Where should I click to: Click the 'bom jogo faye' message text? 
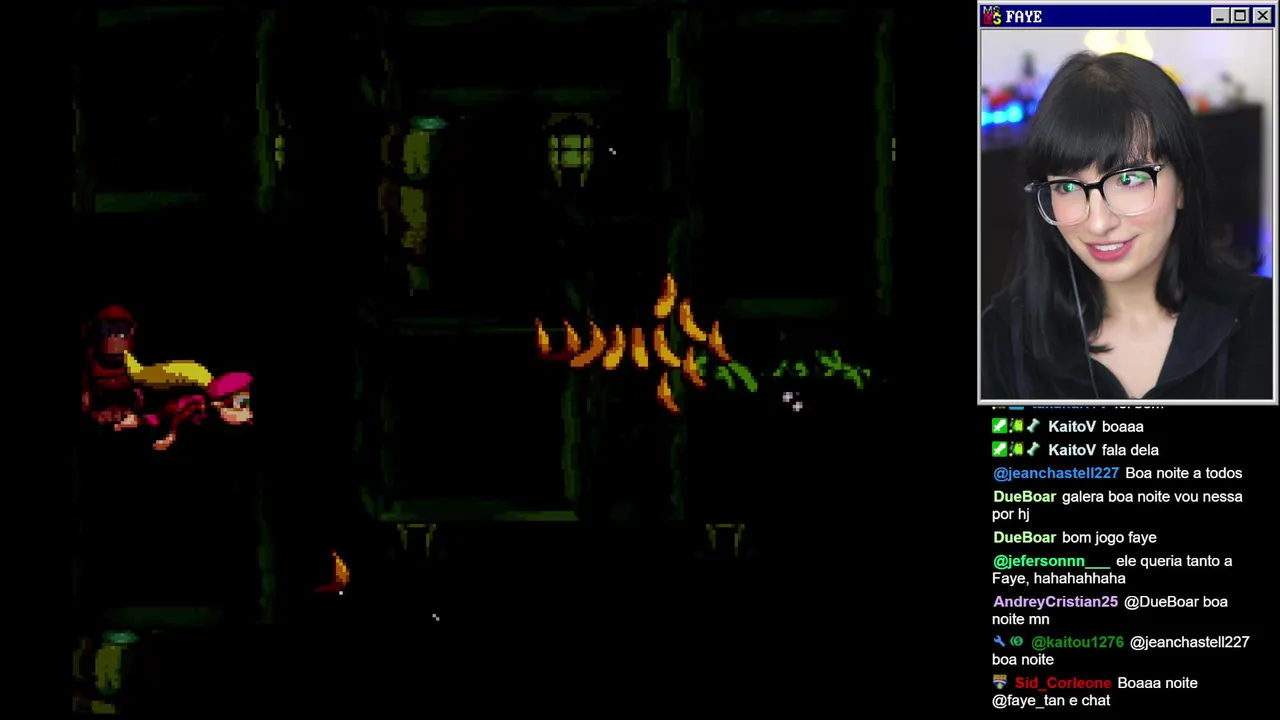tap(1109, 538)
